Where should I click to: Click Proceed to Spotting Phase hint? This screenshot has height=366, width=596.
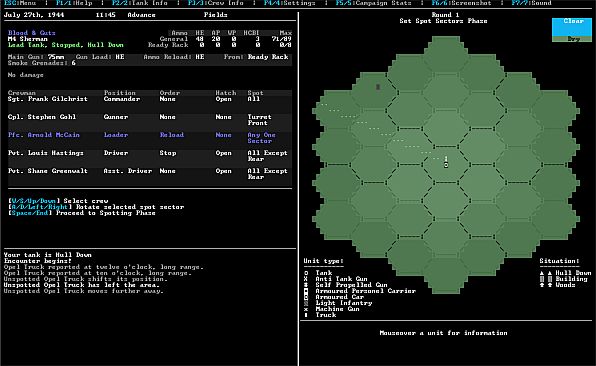click(82, 213)
